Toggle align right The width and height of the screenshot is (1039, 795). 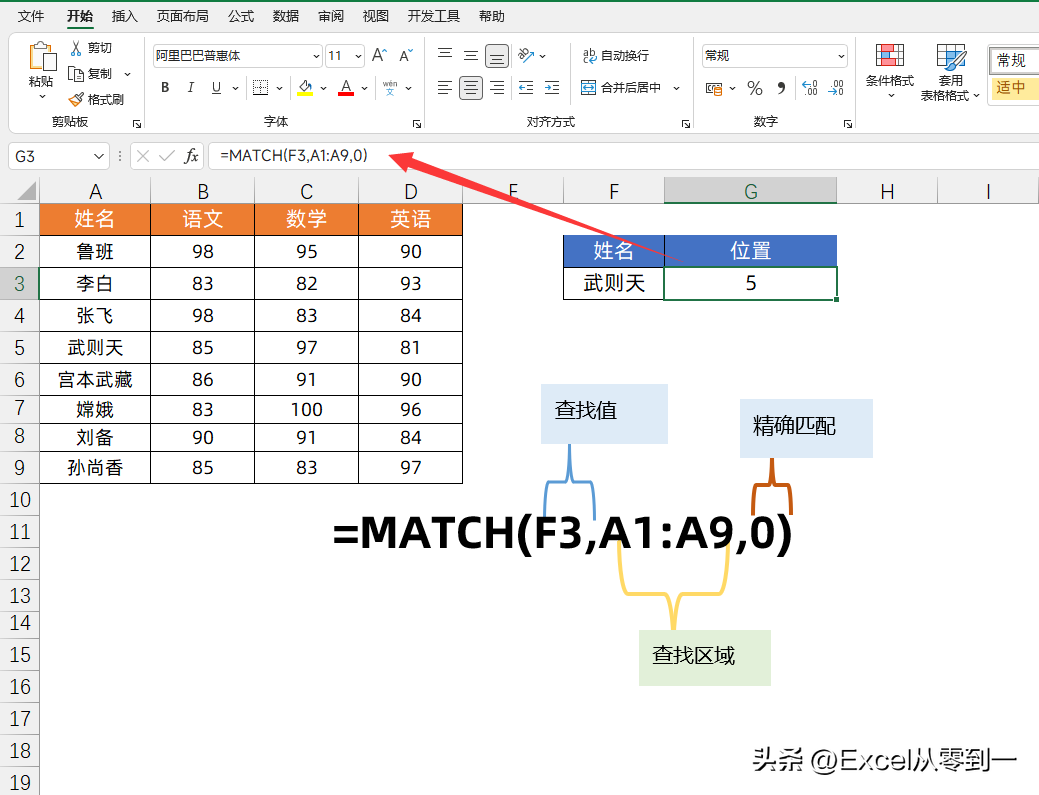point(497,87)
